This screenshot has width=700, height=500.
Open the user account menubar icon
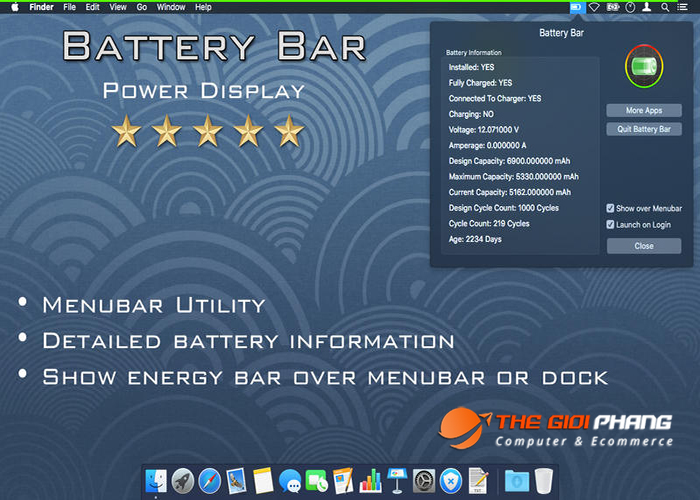point(646,7)
